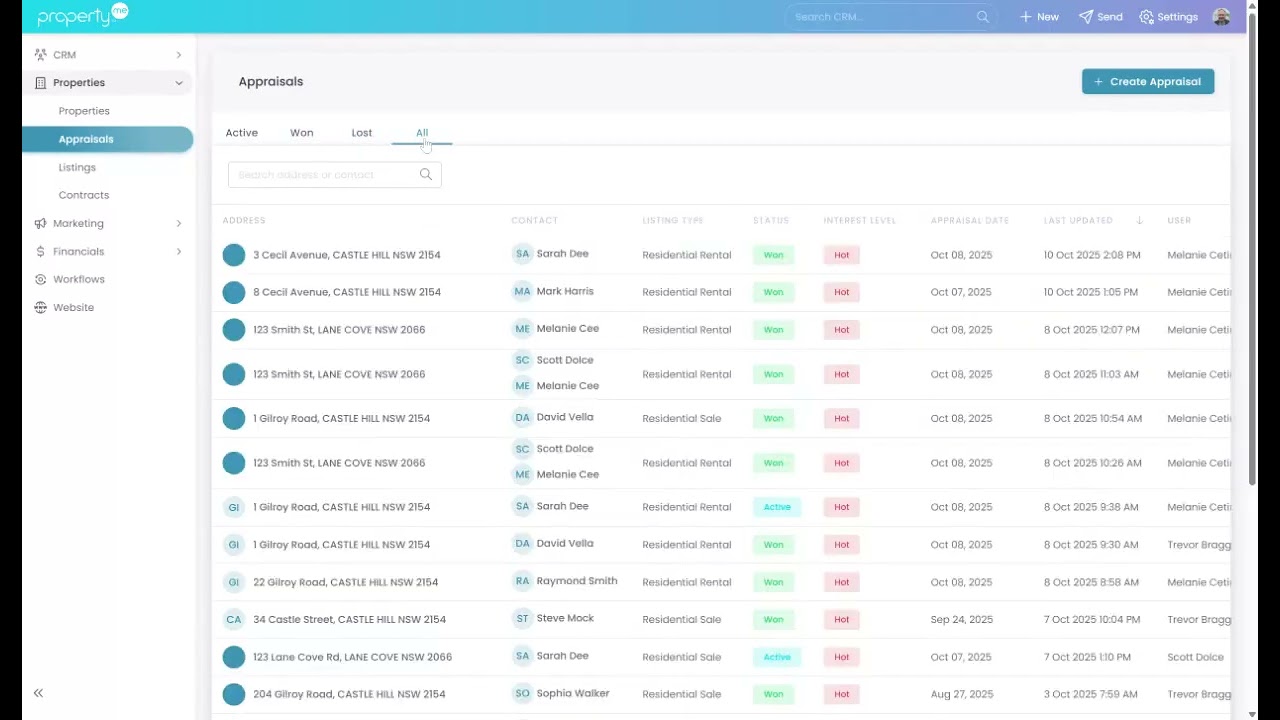Expand the Marketing menu chevron
This screenshot has width=1280, height=720.
coord(179,223)
